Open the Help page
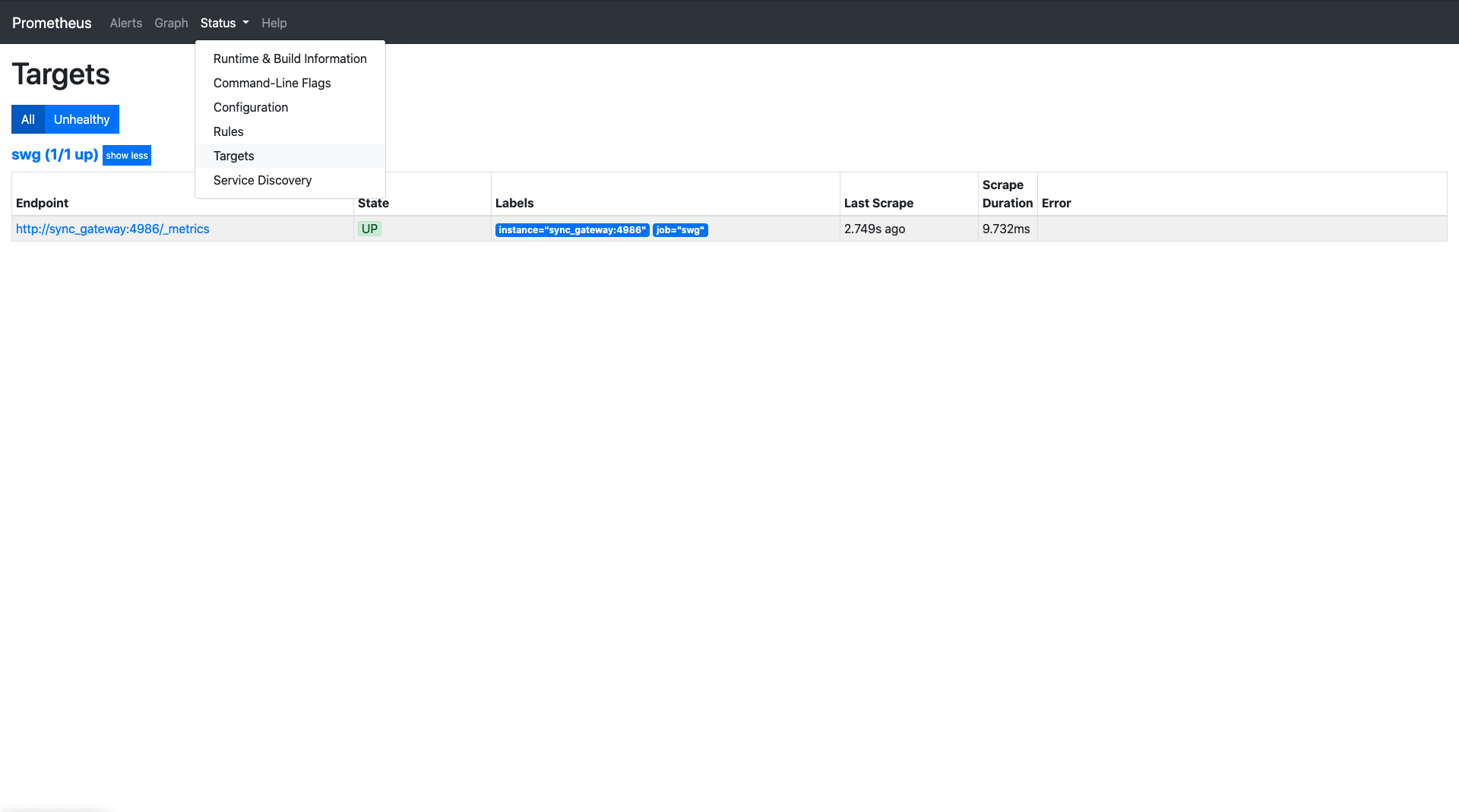The image size is (1459, 812). tap(274, 23)
